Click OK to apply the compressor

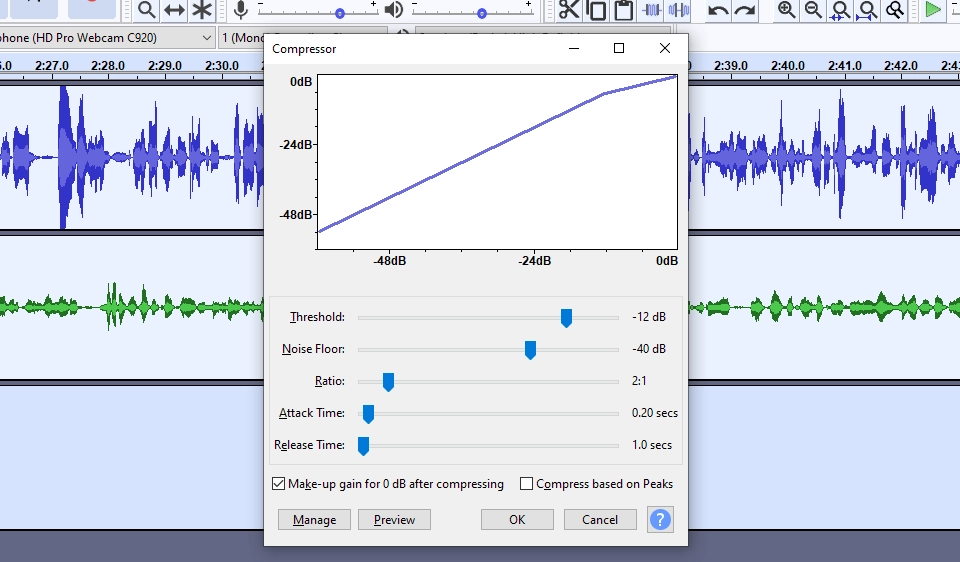click(x=517, y=519)
